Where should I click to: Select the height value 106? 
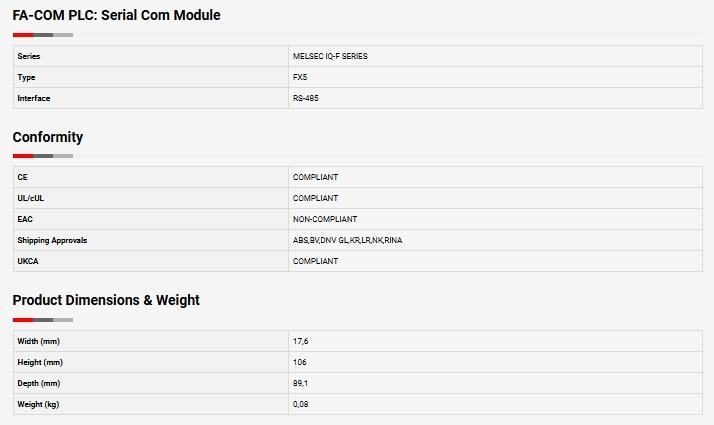pyautogui.click(x=300, y=362)
